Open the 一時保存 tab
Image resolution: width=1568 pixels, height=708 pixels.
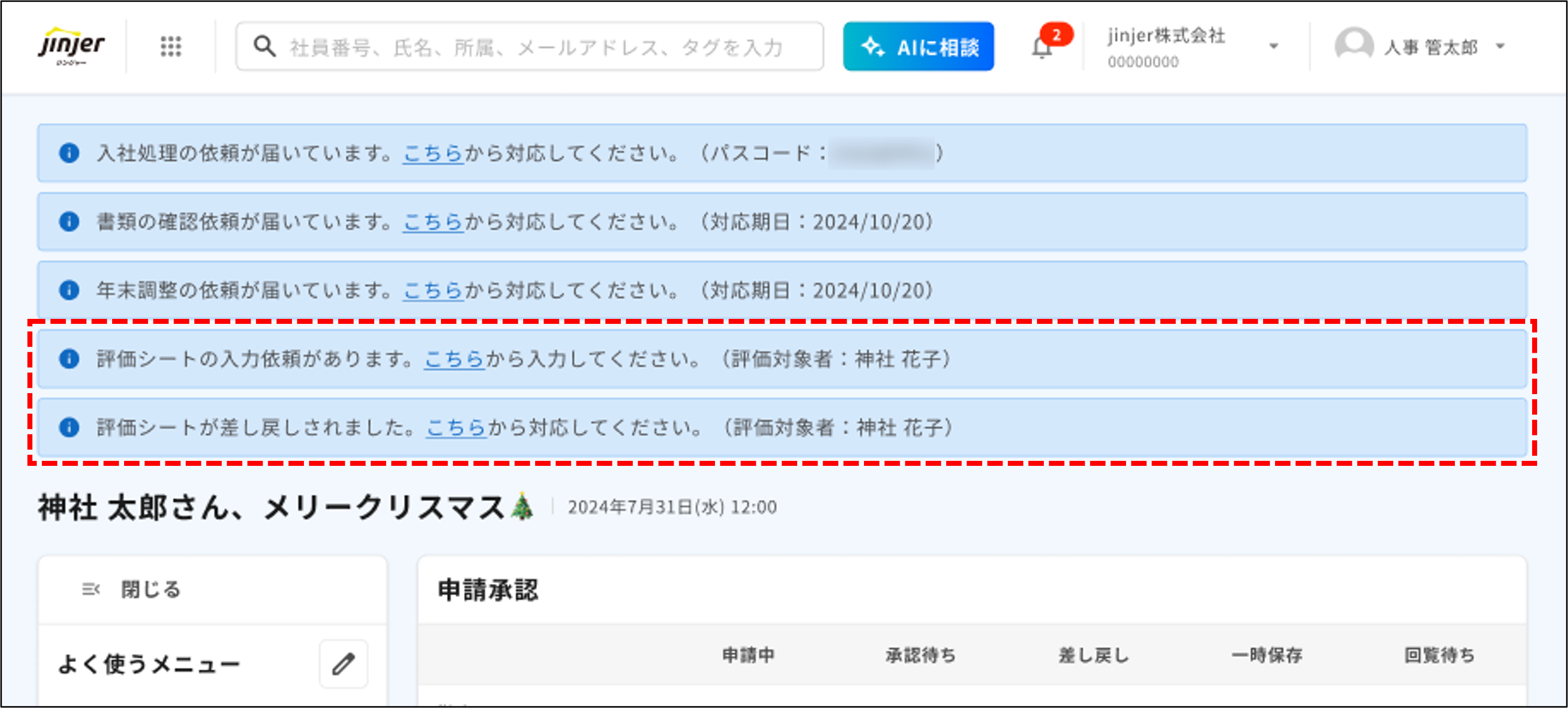tap(1267, 656)
